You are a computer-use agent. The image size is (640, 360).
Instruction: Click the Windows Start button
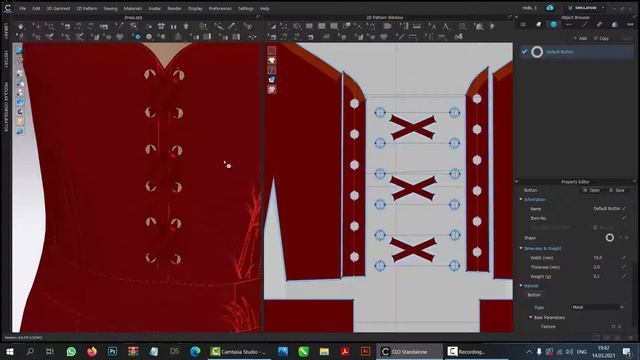9,351
